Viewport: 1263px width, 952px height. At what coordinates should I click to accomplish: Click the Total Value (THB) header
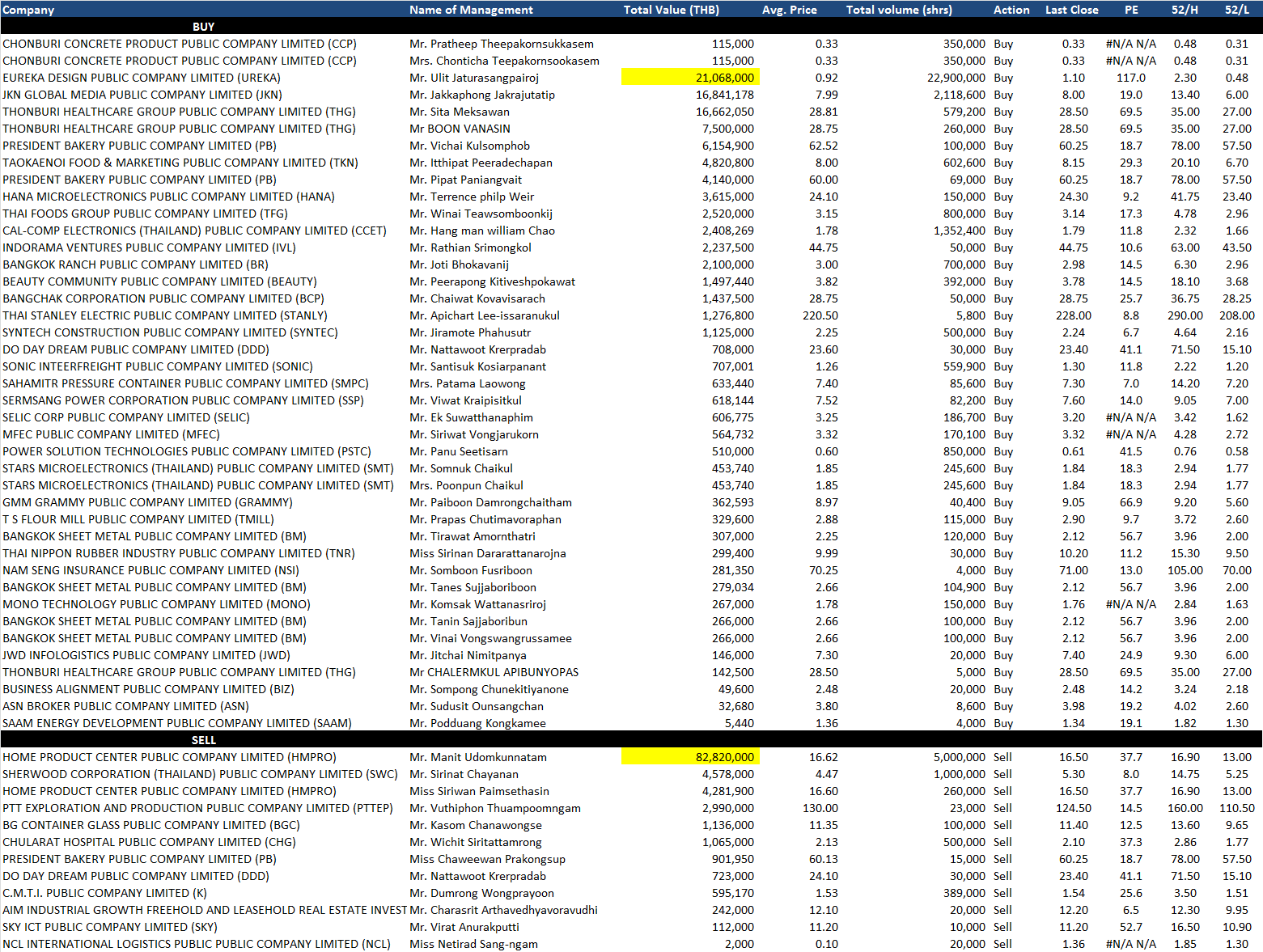(x=671, y=10)
